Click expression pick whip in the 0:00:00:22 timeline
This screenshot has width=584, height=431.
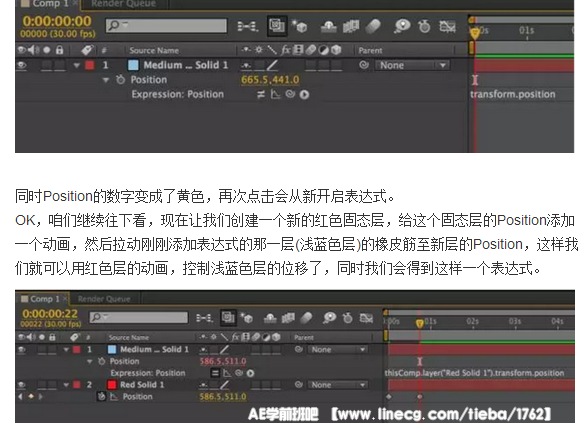point(239,373)
